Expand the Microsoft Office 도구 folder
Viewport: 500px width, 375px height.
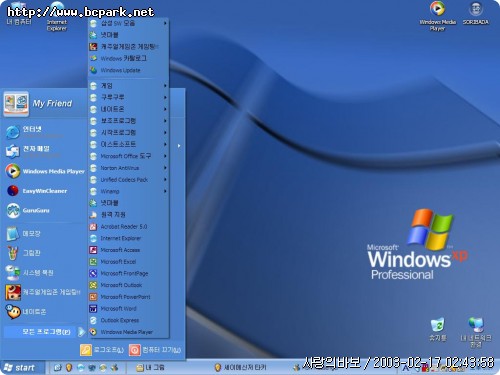tap(128, 156)
